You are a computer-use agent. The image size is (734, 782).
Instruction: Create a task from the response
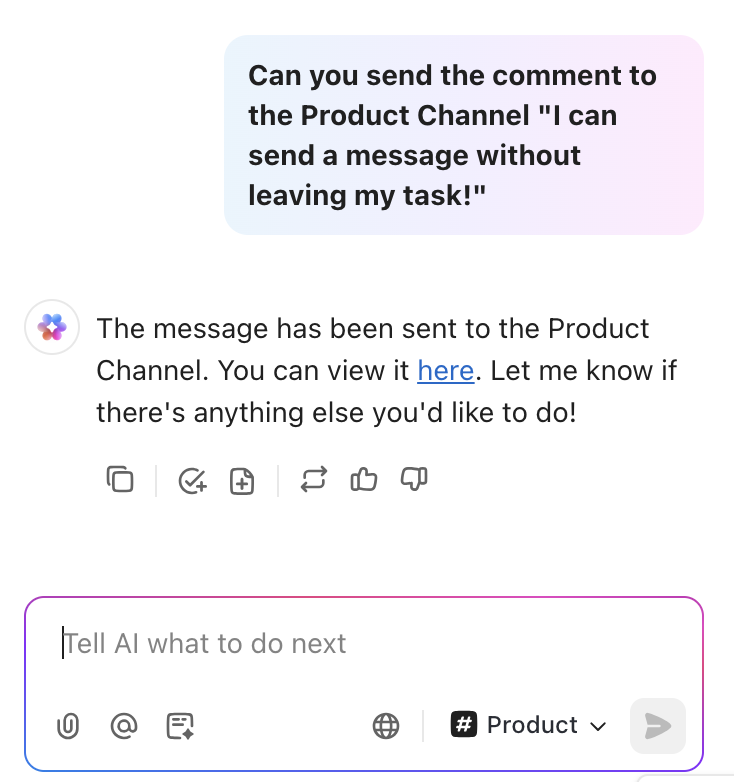tap(191, 481)
